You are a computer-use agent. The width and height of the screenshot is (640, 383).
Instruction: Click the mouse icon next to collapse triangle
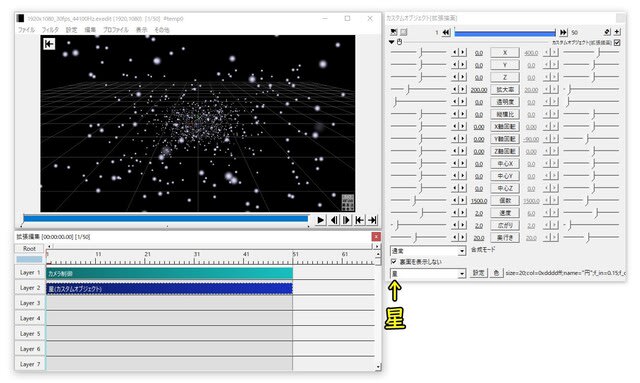point(400,42)
